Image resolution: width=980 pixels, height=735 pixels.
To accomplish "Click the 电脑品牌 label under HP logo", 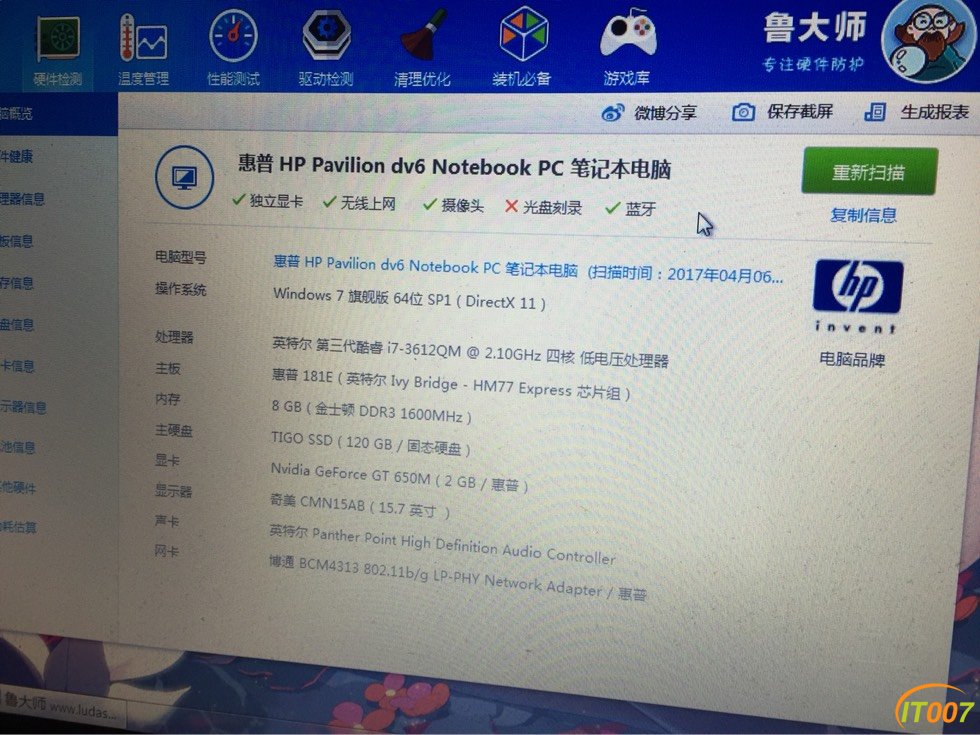I will [852, 359].
